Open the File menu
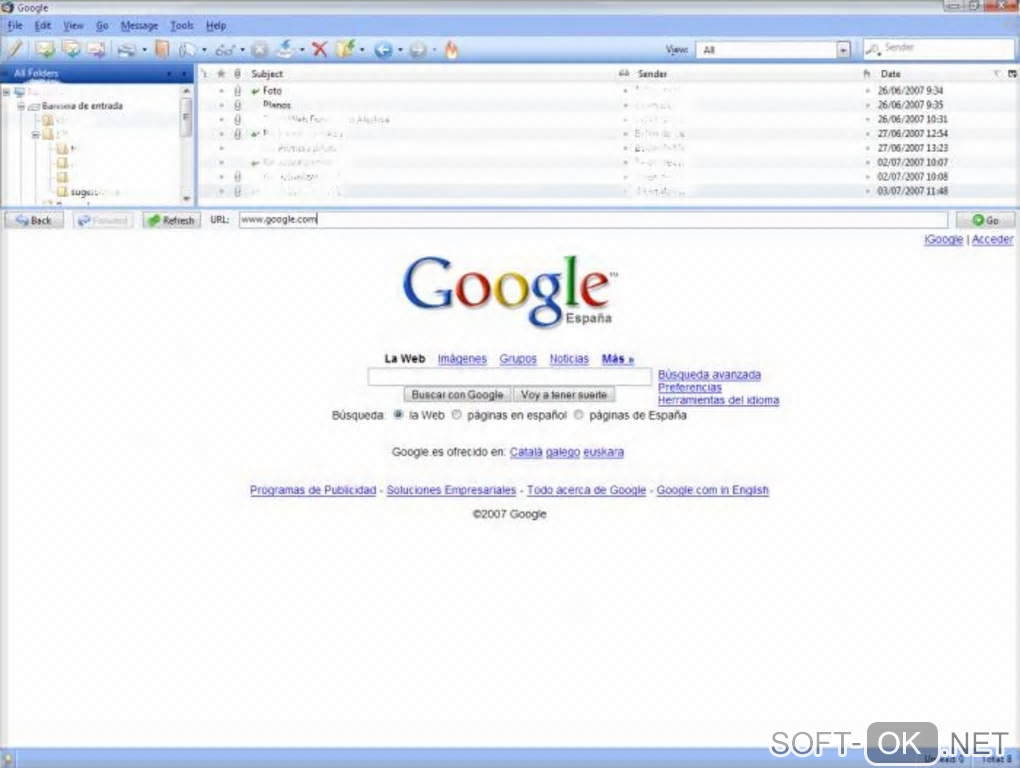 point(15,25)
